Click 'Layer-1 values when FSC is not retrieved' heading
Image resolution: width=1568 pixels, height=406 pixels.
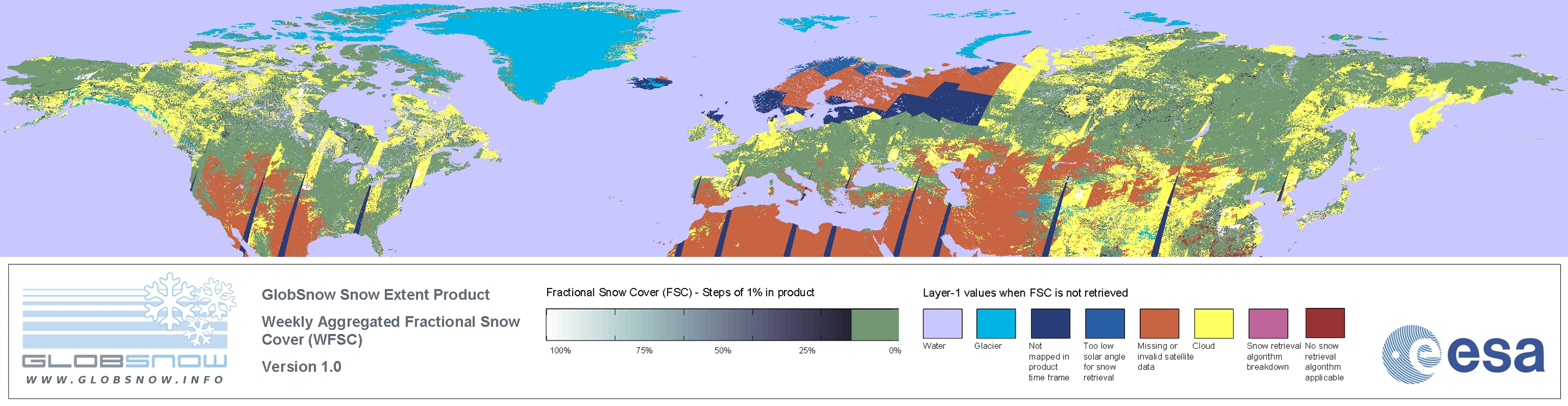(x=1025, y=293)
